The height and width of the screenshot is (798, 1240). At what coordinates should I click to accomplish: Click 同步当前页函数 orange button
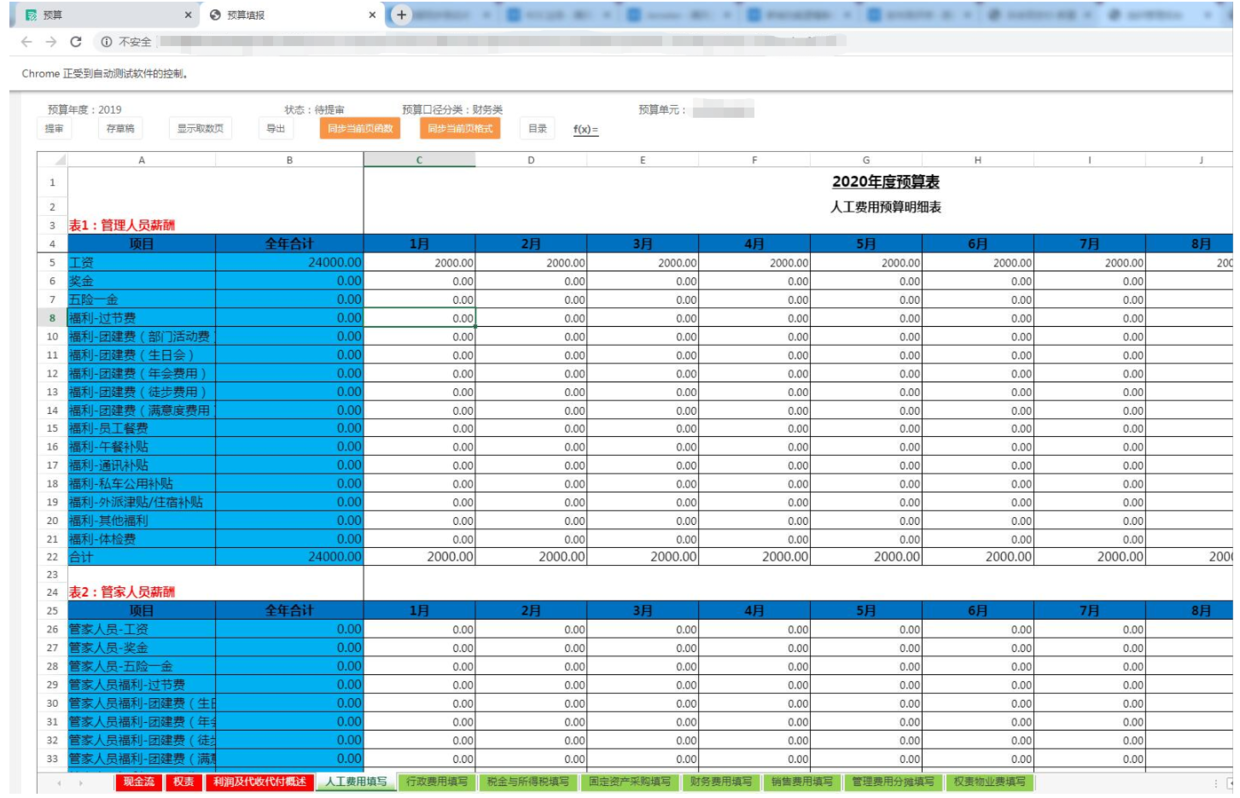360,129
